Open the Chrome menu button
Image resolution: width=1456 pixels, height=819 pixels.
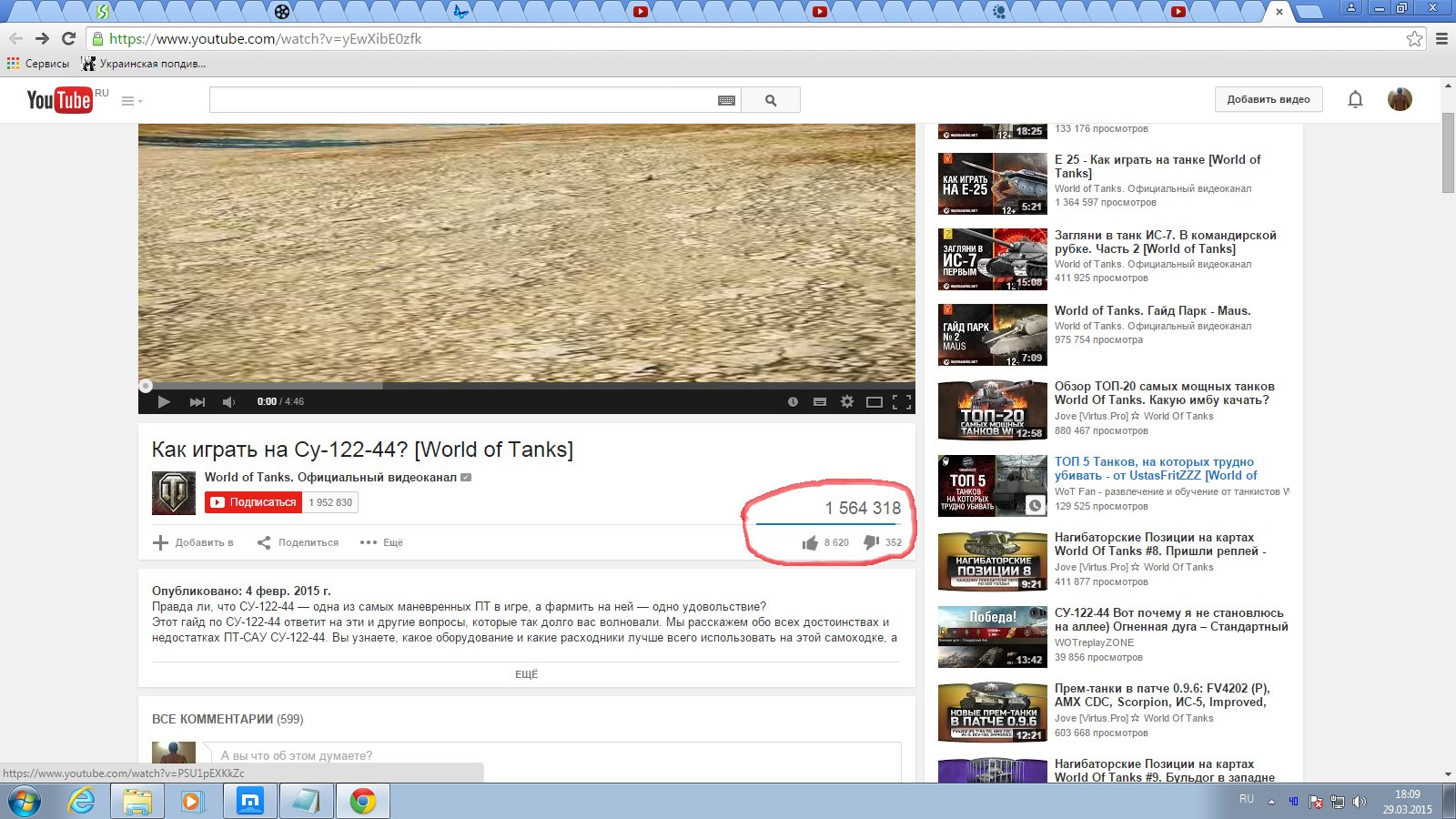pos(1441,39)
